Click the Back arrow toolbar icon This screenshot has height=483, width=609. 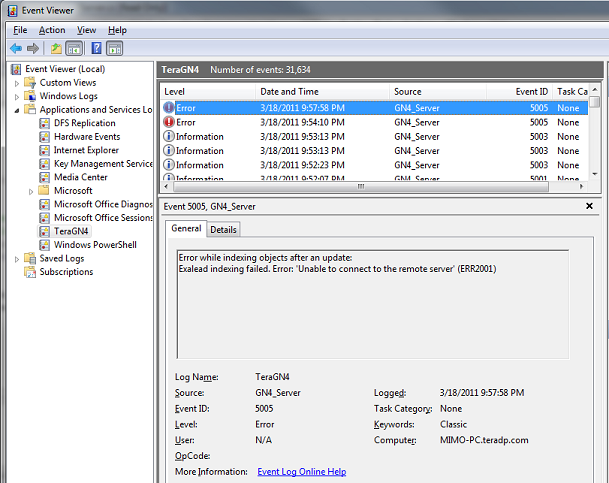[16, 49]
